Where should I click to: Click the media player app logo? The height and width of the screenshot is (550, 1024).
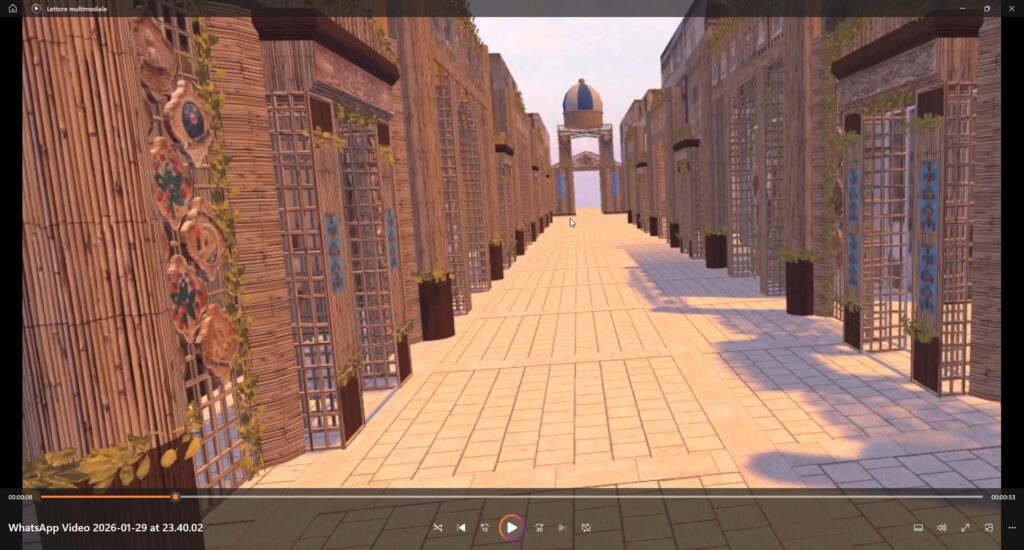36,8
